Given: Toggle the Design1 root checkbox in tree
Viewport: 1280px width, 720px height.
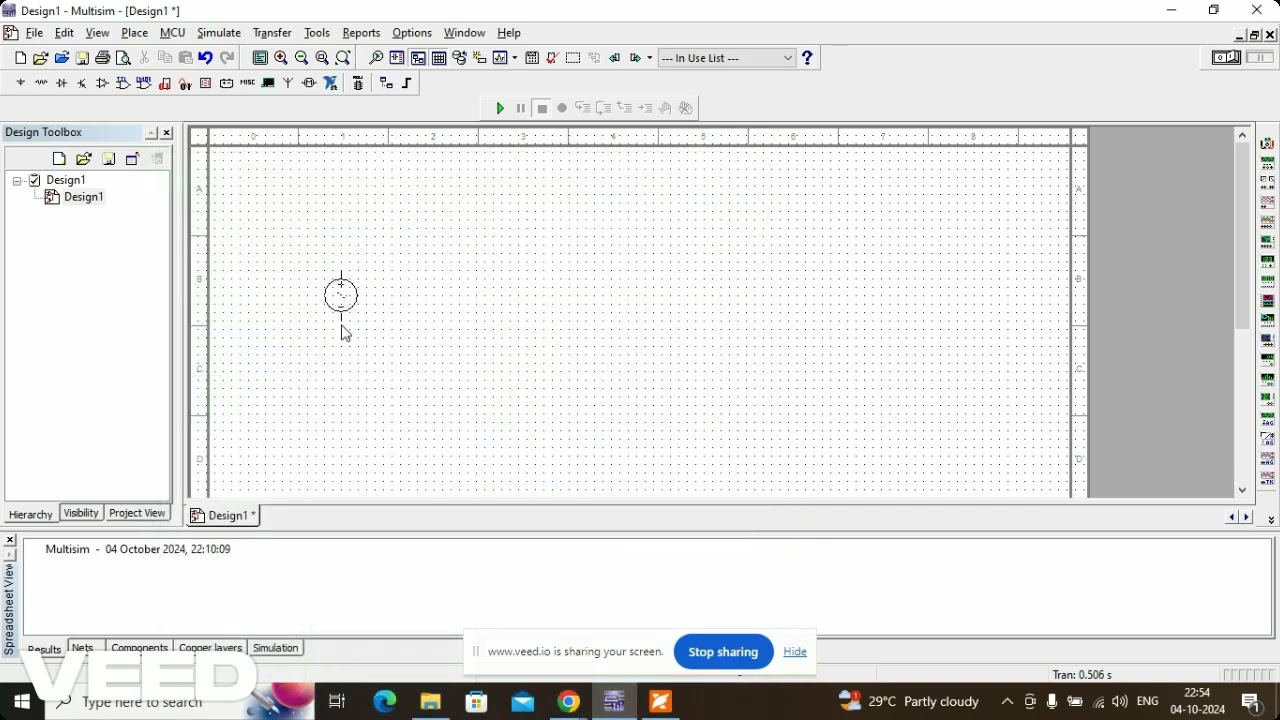Looking at the screenshot, I should pos(35,180).
